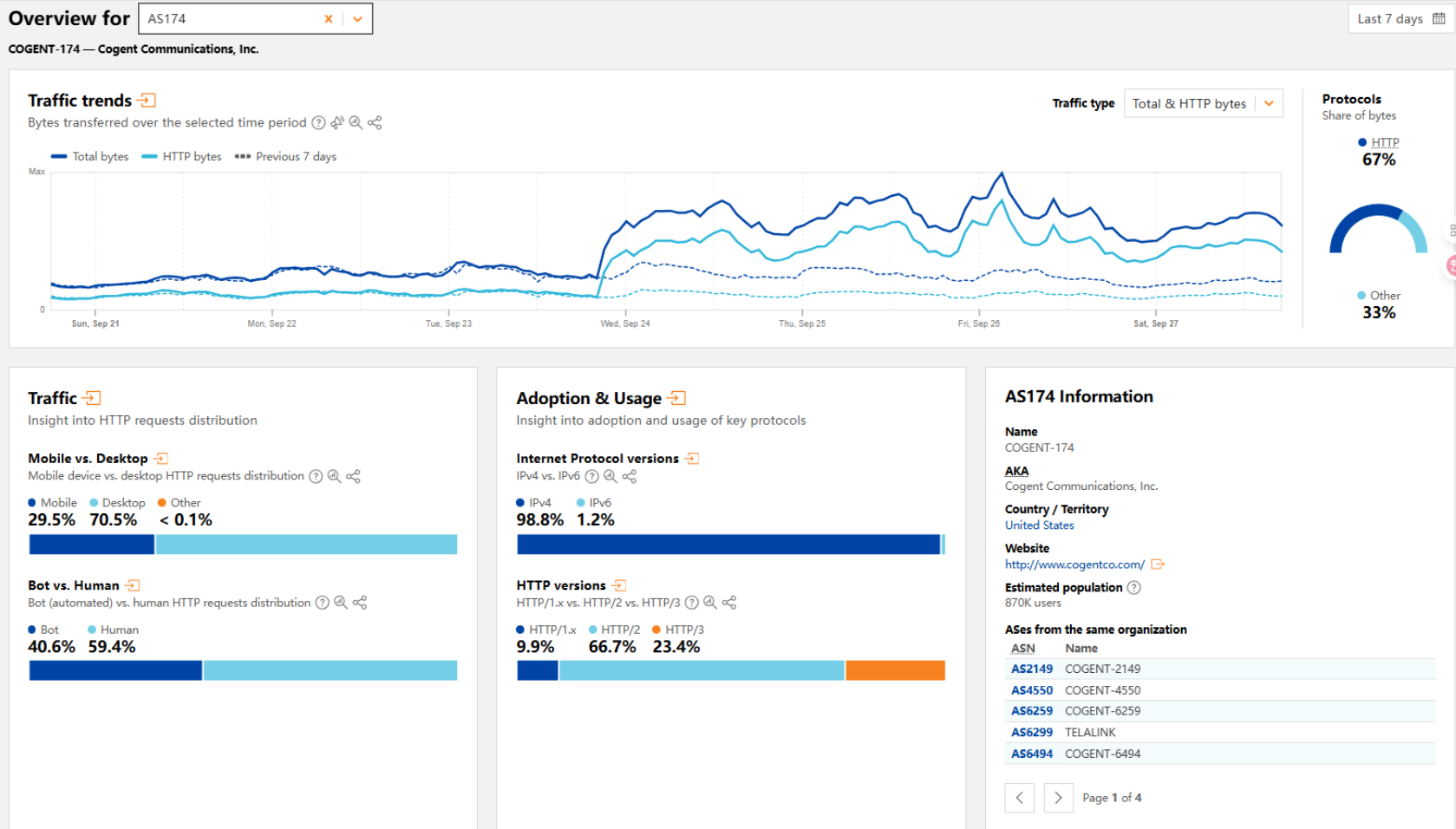Select AS6299 TELALINK in the ASes table
The image size is (1456, 829).
coord(1032,733)
